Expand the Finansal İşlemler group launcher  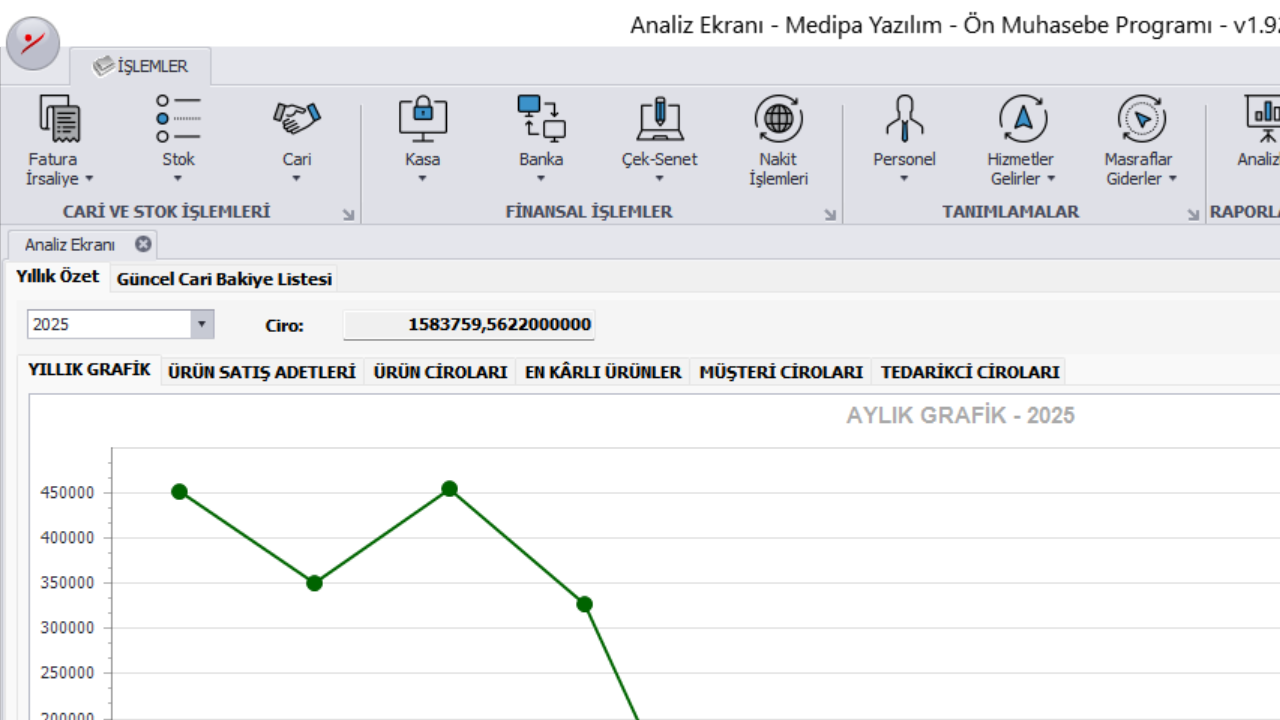830,214
